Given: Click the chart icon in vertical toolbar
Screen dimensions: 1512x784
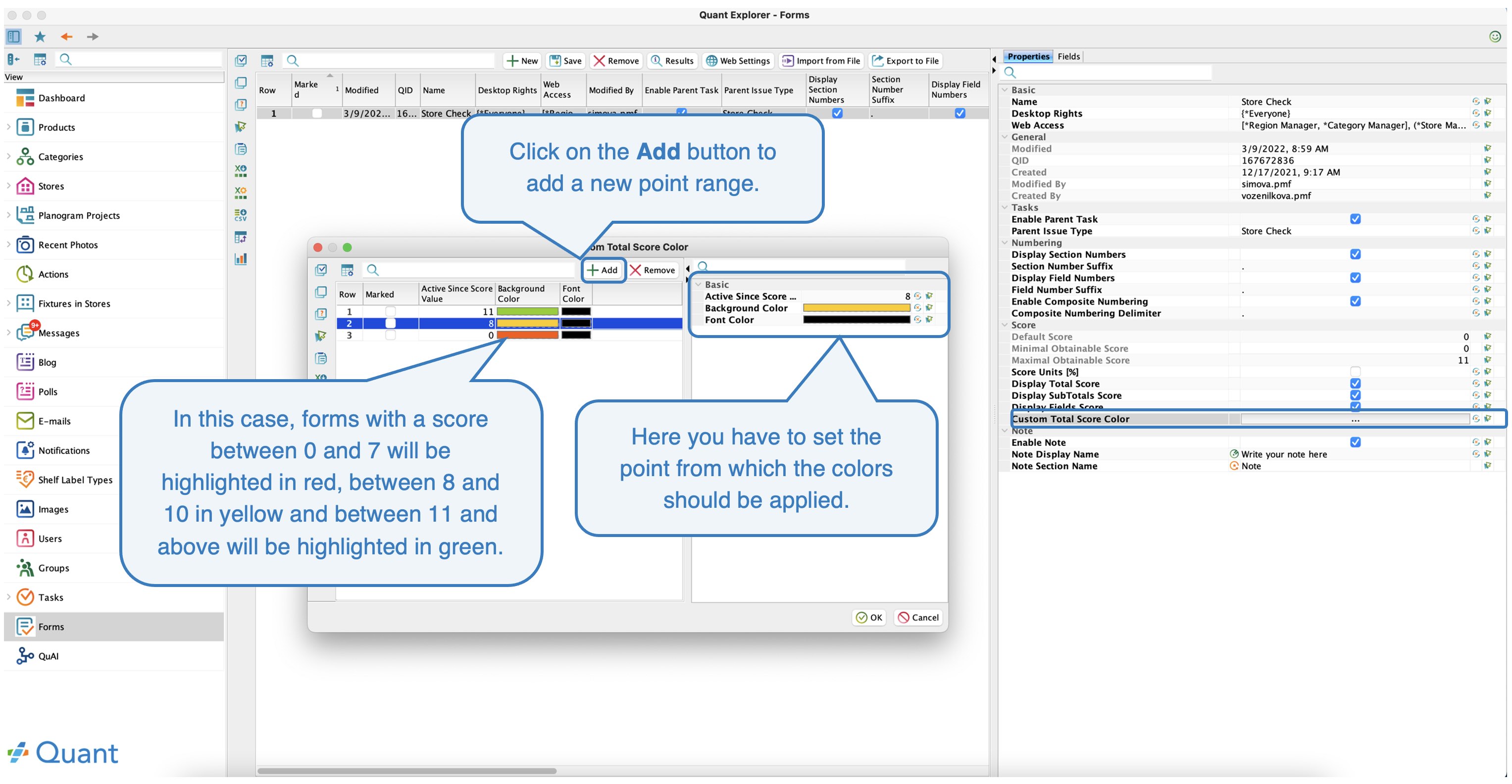Looking at the screenshot, I should click(x=241, y=259).
